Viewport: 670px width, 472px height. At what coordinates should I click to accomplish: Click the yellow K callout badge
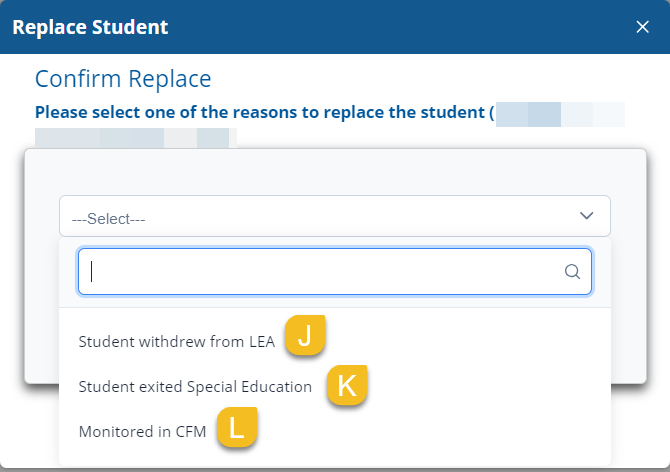(347, 385)
